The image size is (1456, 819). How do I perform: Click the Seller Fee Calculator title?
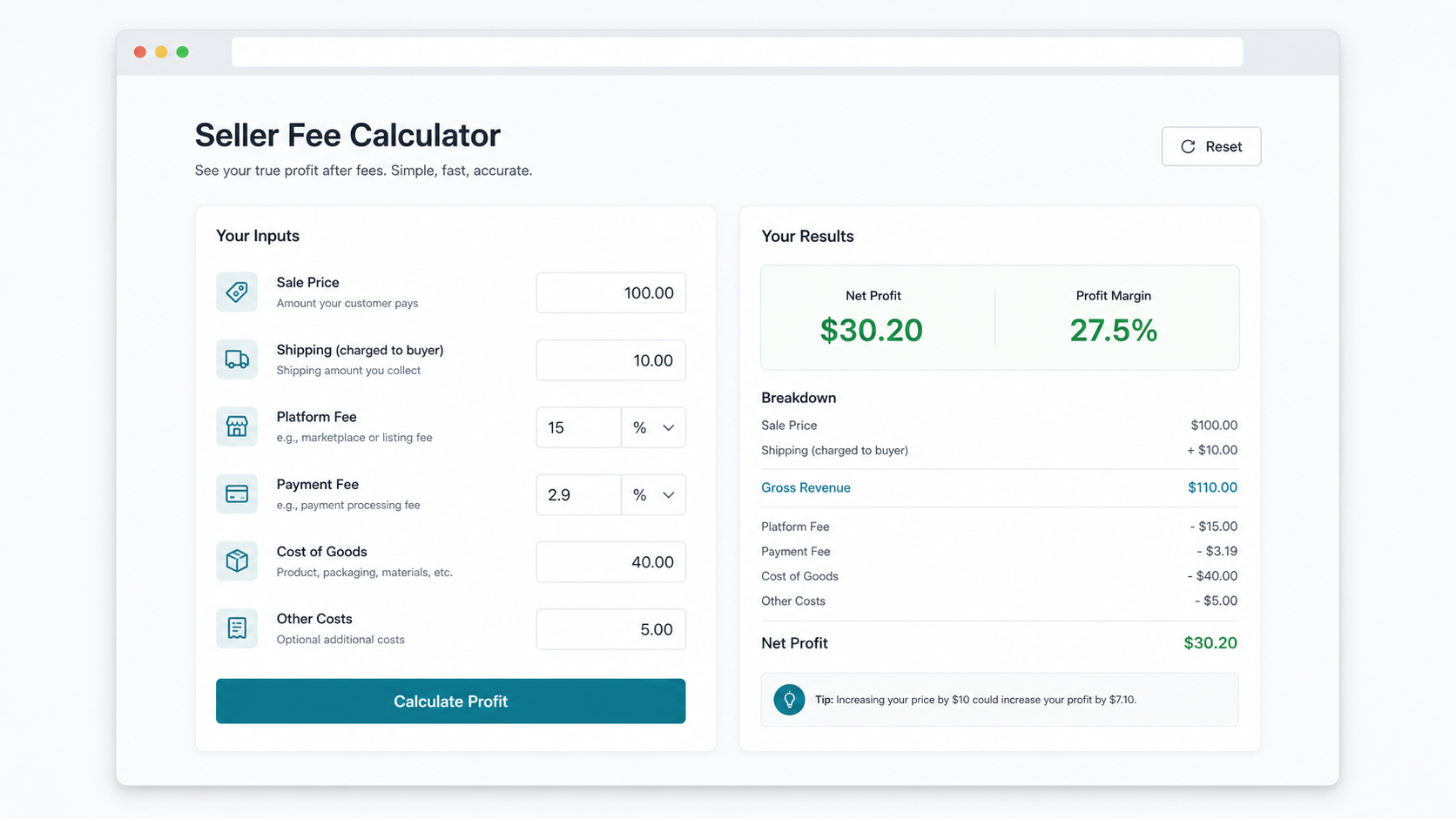pyautogui.click(x=347, y=135)
